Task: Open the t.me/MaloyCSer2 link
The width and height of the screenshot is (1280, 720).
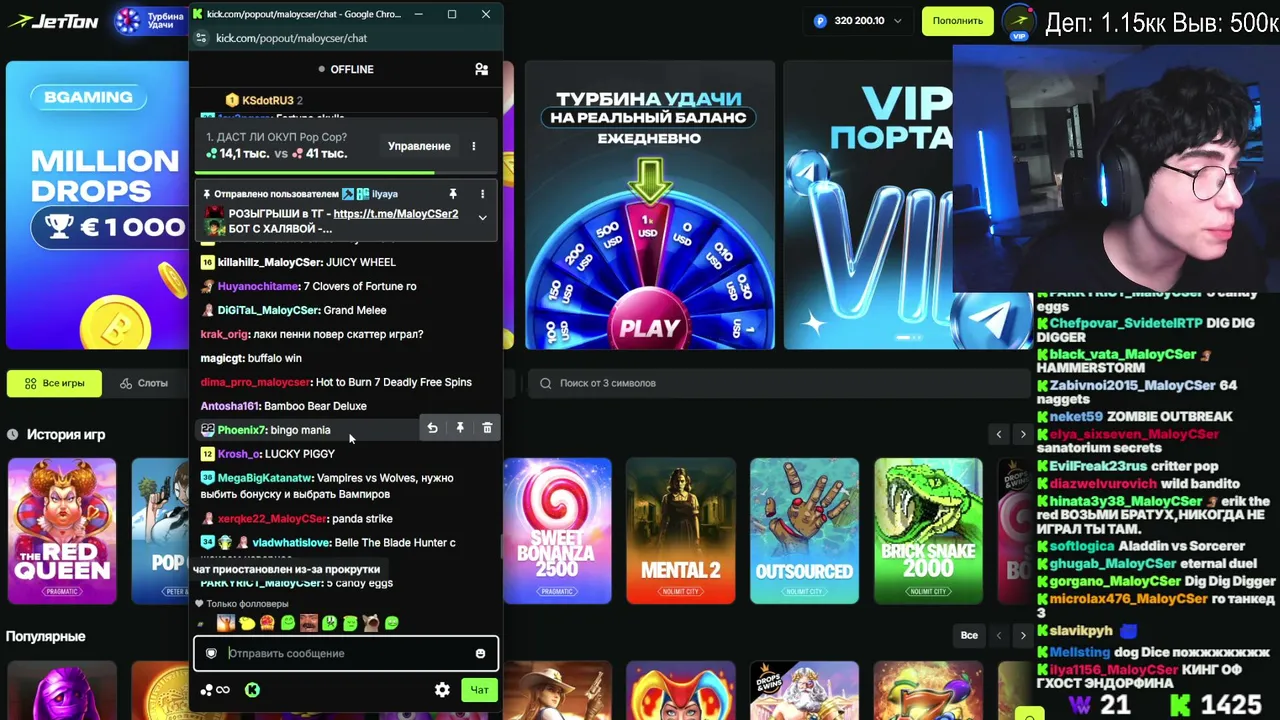Action: (396, 214)
